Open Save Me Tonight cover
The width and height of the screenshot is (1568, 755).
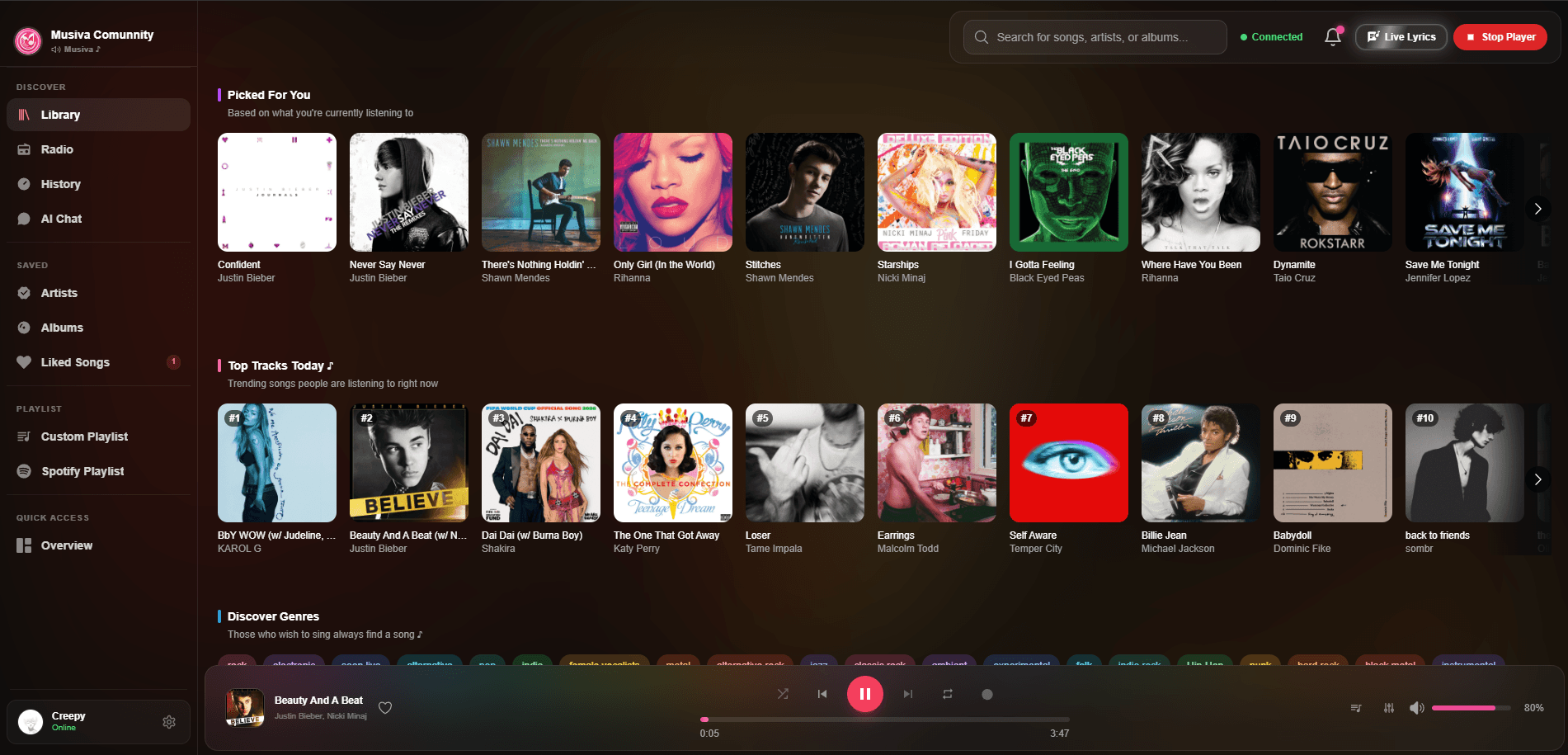pos(1465,192)
